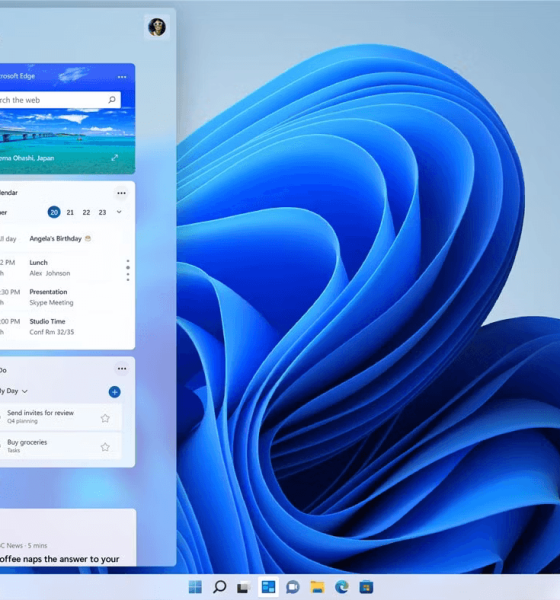Open the 'Buy groceries' task
The image size is (560, 600).
[x=60, y=446]
